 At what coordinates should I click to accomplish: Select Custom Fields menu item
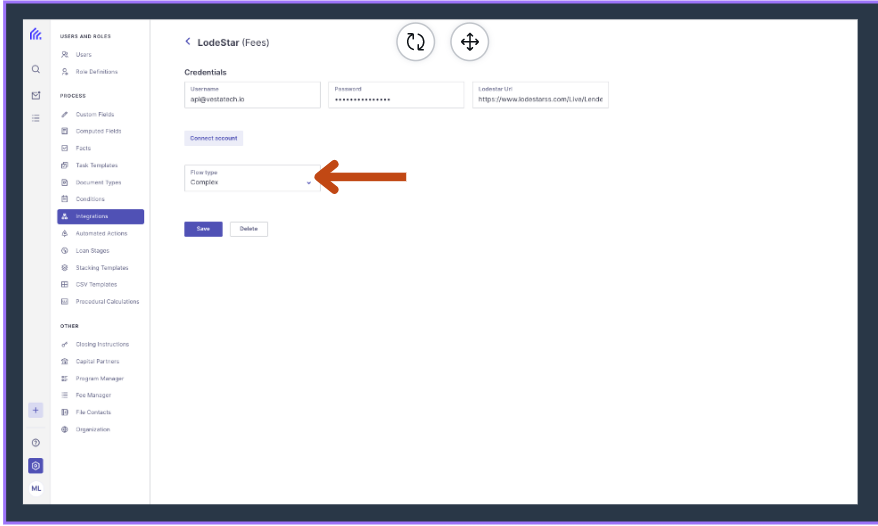click(x=94, y=114)
